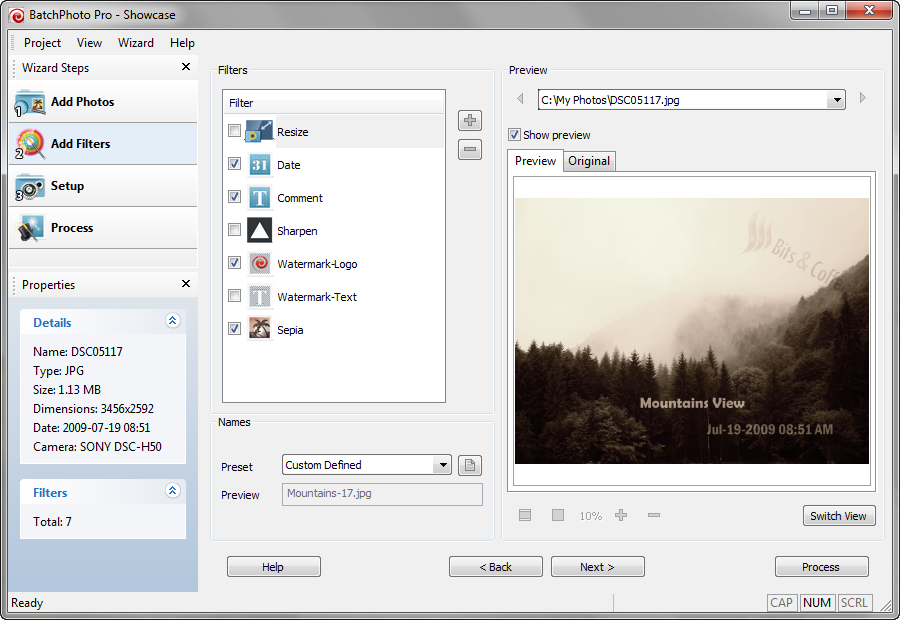Open the View menu
This screenshot has height=620, width=900.
[90, 43]
